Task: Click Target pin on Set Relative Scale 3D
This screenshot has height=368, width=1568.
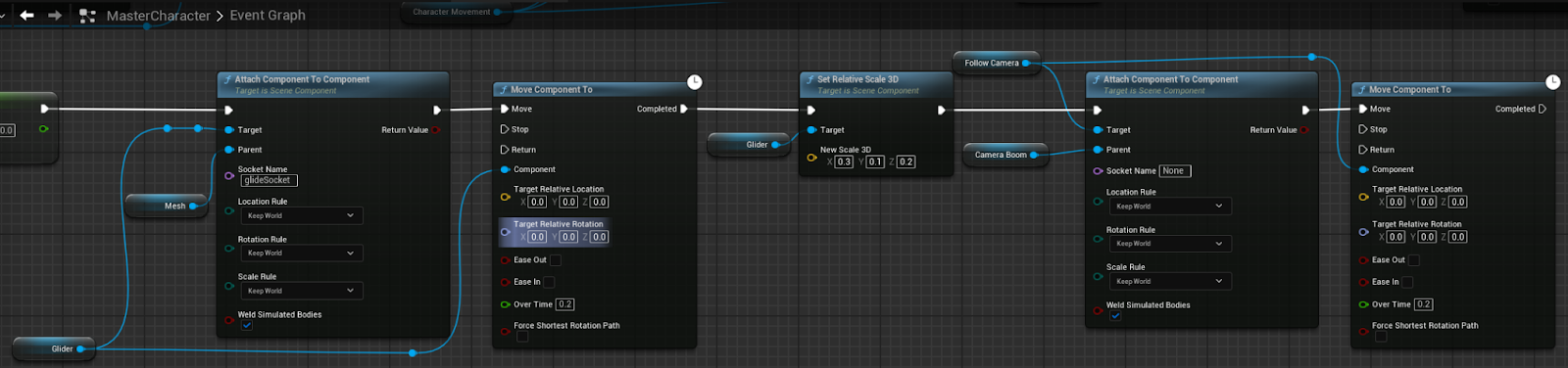Action: 811,130
